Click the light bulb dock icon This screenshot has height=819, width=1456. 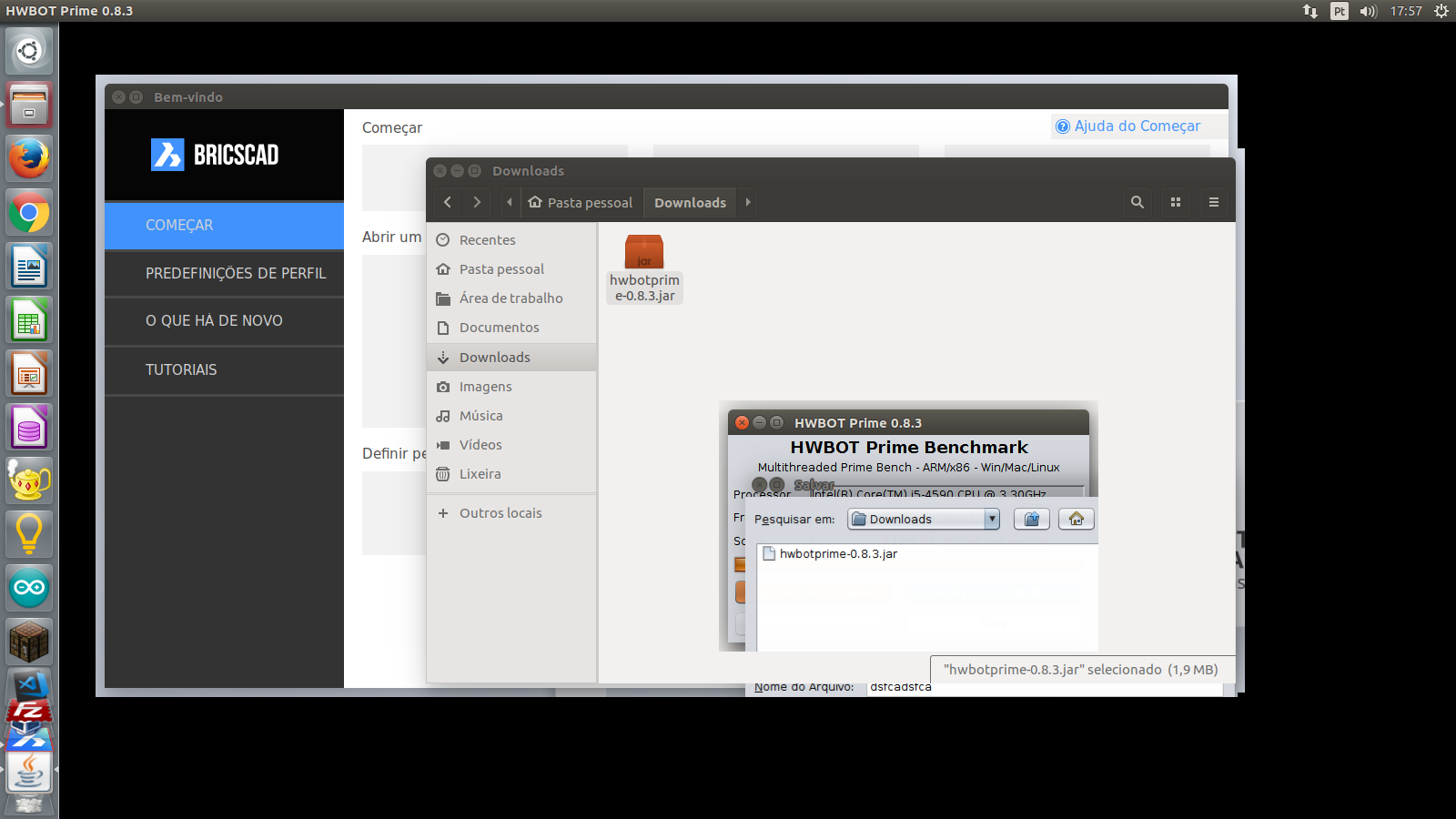click(29, 534)
